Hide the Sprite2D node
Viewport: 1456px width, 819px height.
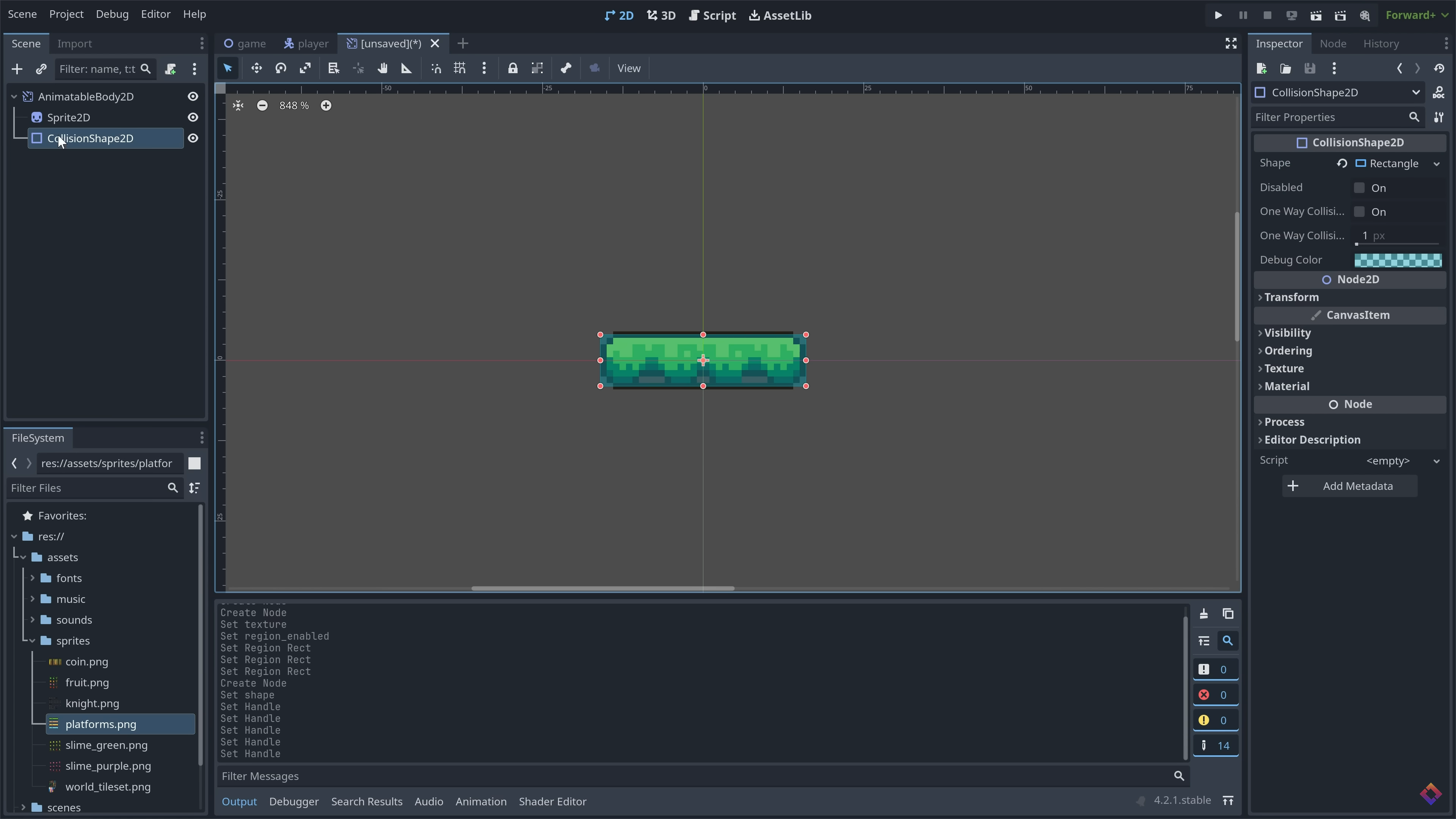(x=193, y=118)
